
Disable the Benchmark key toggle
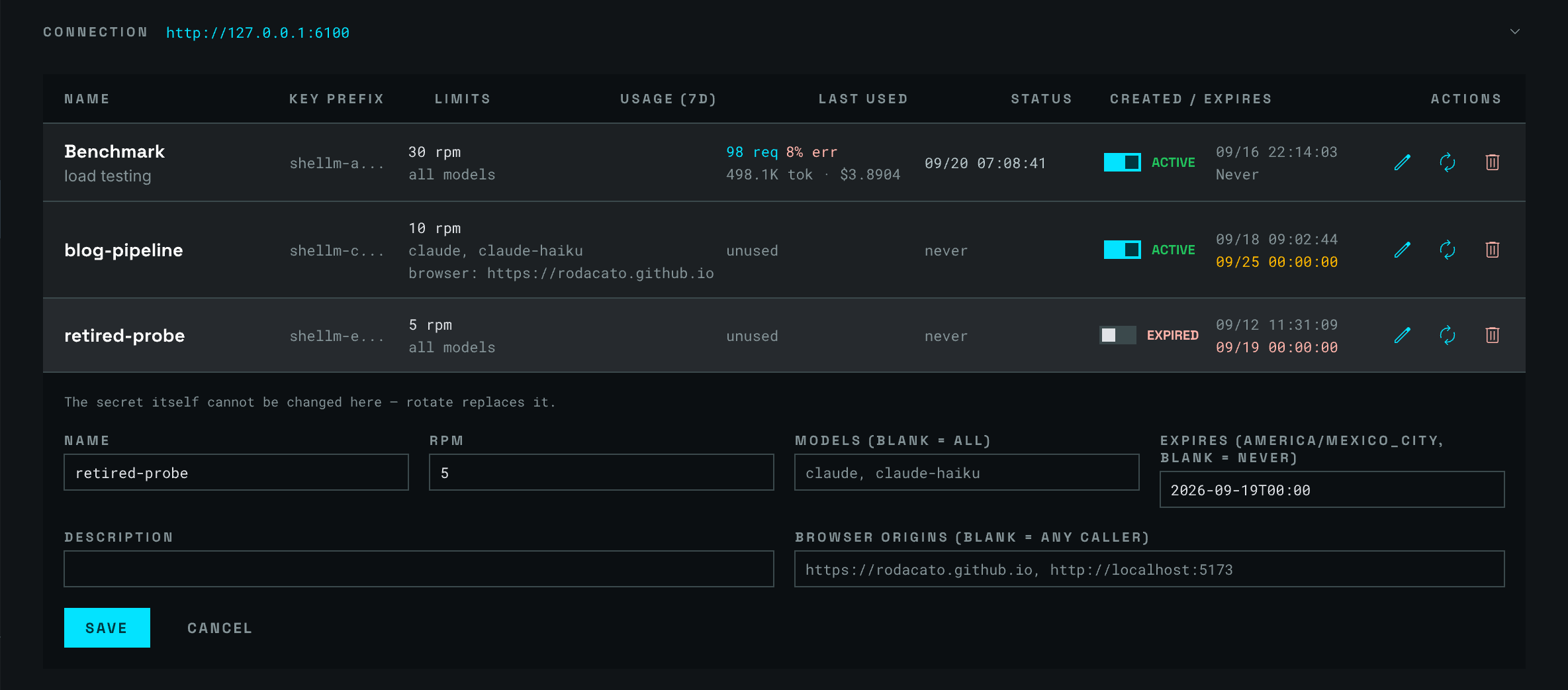pos(1122,162)
